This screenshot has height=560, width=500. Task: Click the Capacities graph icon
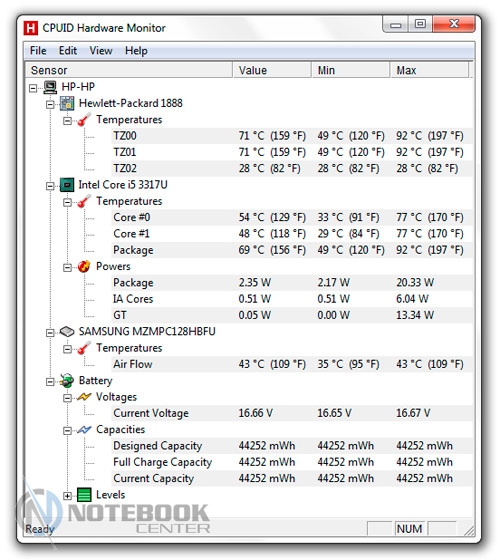click(84, 430)
